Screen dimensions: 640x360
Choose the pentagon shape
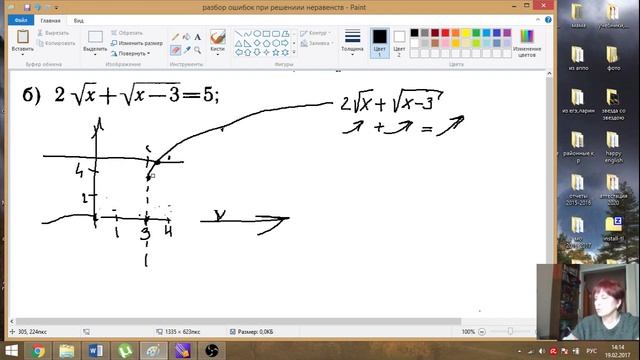(x=267, y=43)
